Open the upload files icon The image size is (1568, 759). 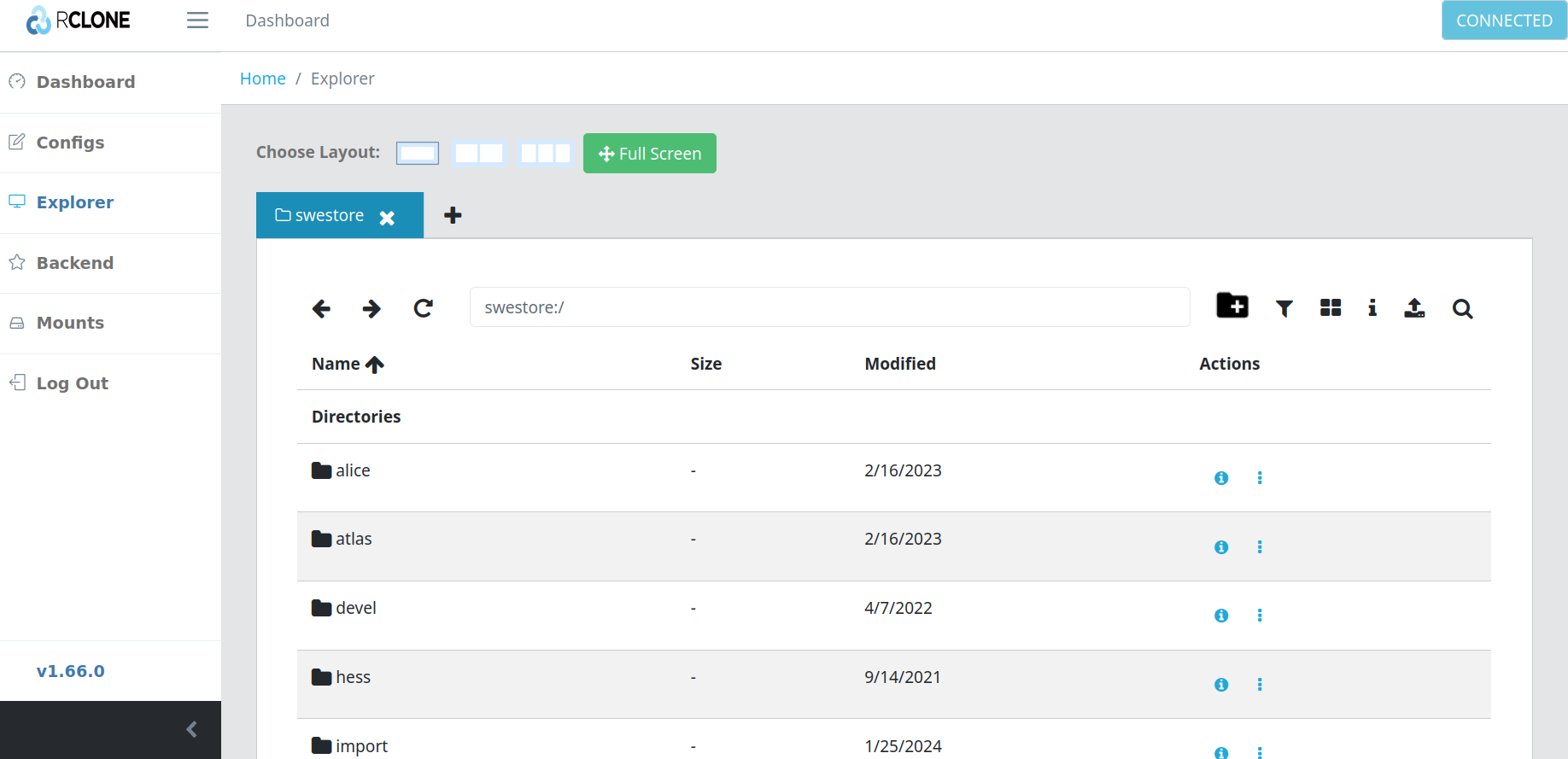point(1415,308)
